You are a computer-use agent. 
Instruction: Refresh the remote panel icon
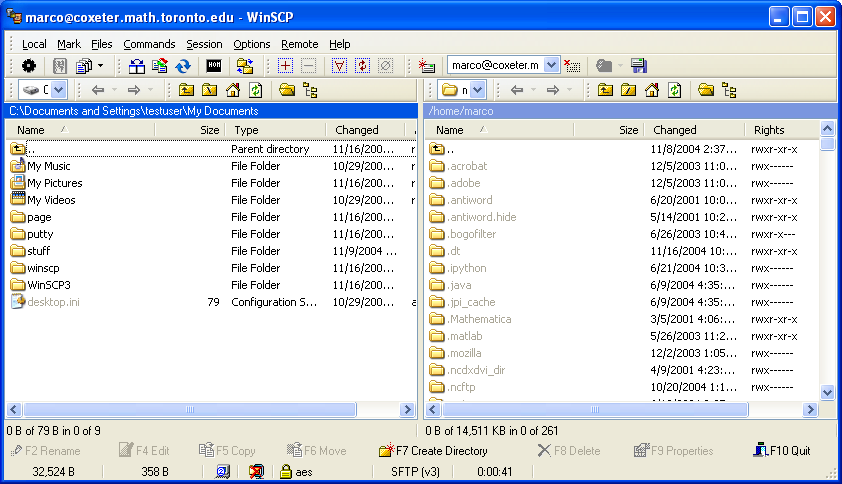coord(674,90)
